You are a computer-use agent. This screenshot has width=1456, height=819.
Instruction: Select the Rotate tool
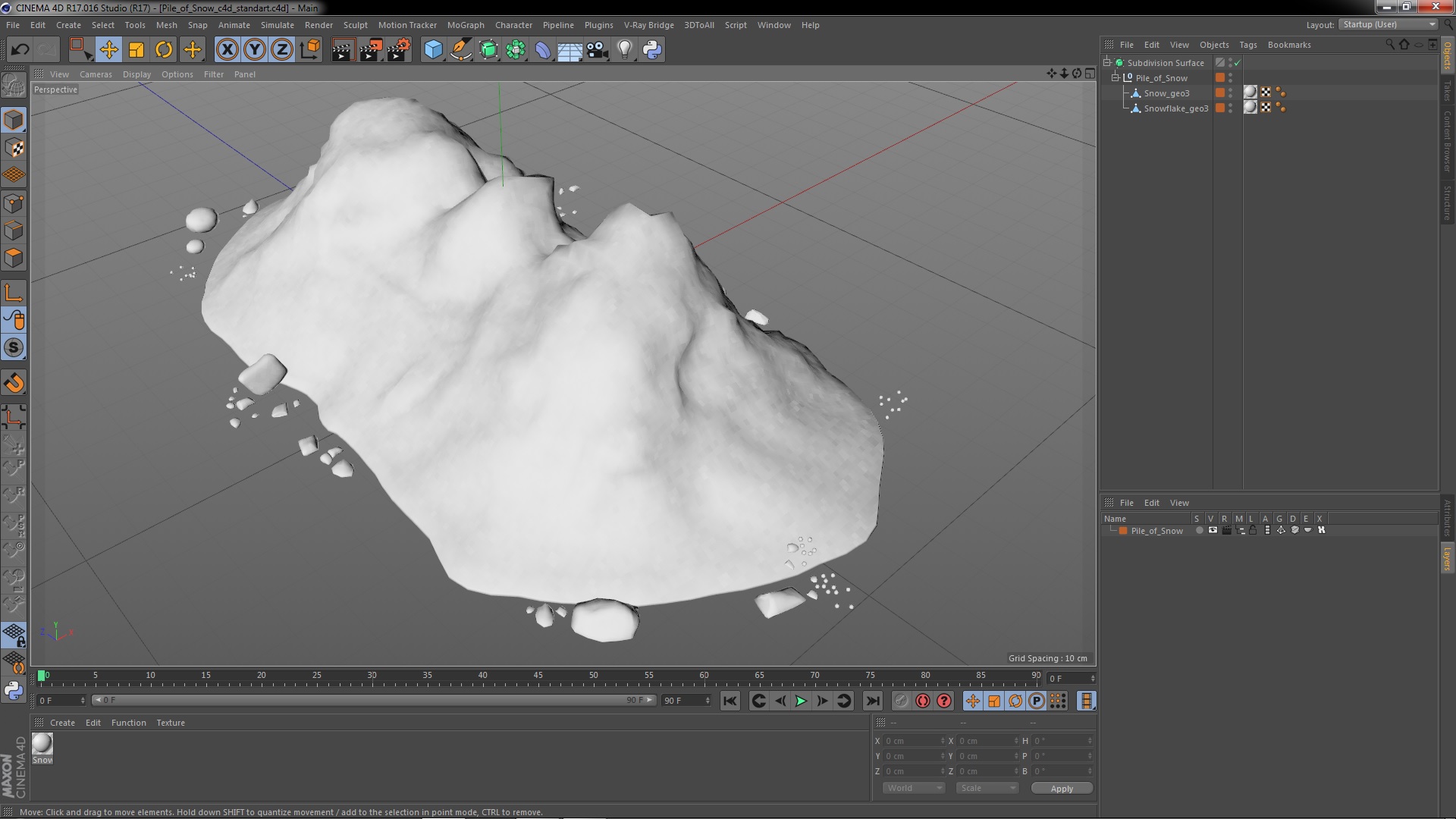(164, 50)
